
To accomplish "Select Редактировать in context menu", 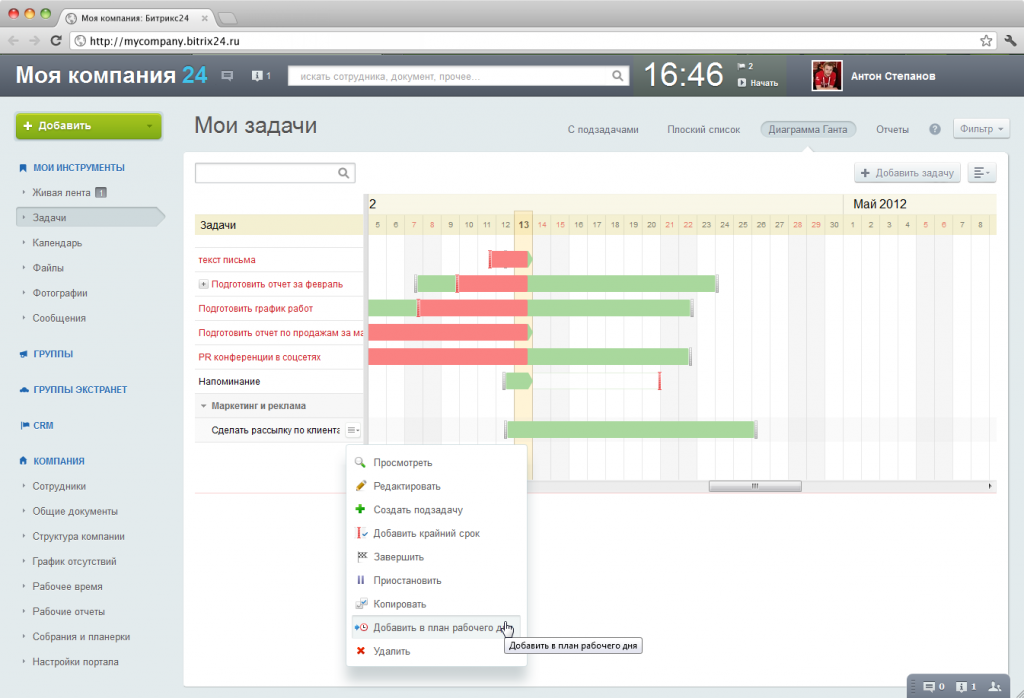I will click(406, 486).
